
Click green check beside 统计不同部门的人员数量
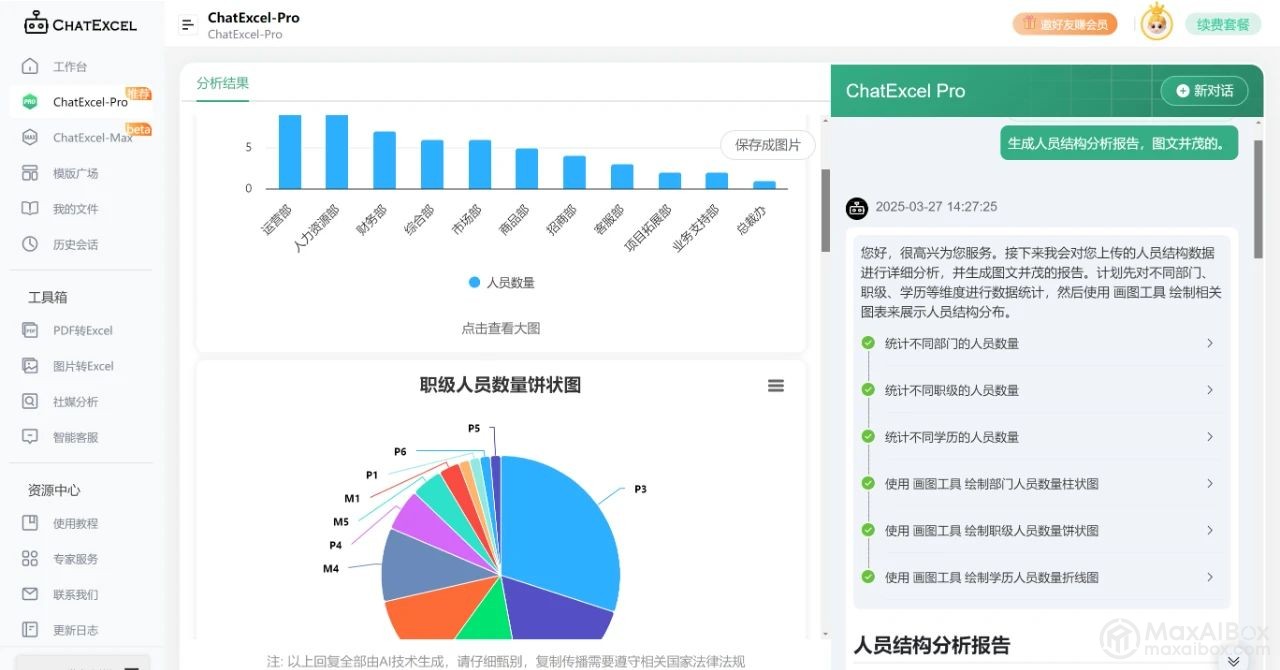[868, 343]
